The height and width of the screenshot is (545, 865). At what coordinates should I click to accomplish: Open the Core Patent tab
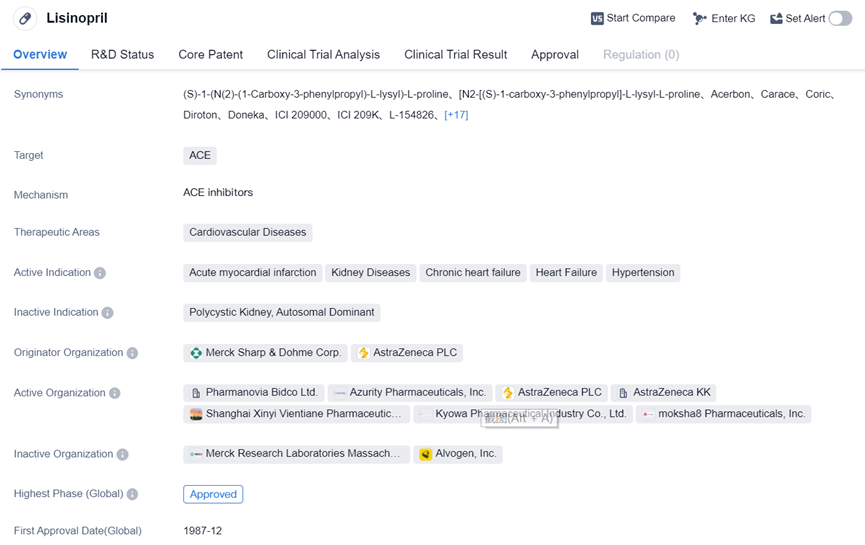210,55
